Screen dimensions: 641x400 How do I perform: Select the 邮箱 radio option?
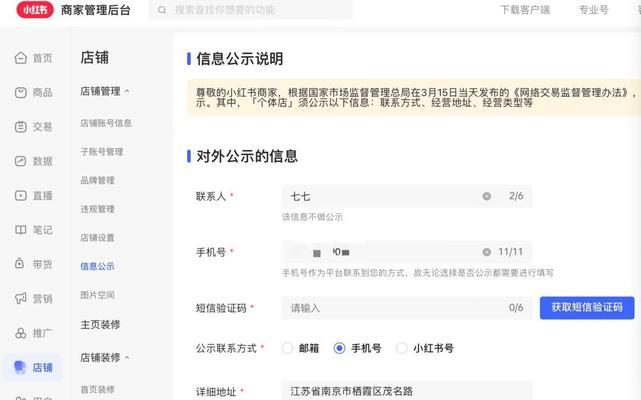(x=287, y=348)
